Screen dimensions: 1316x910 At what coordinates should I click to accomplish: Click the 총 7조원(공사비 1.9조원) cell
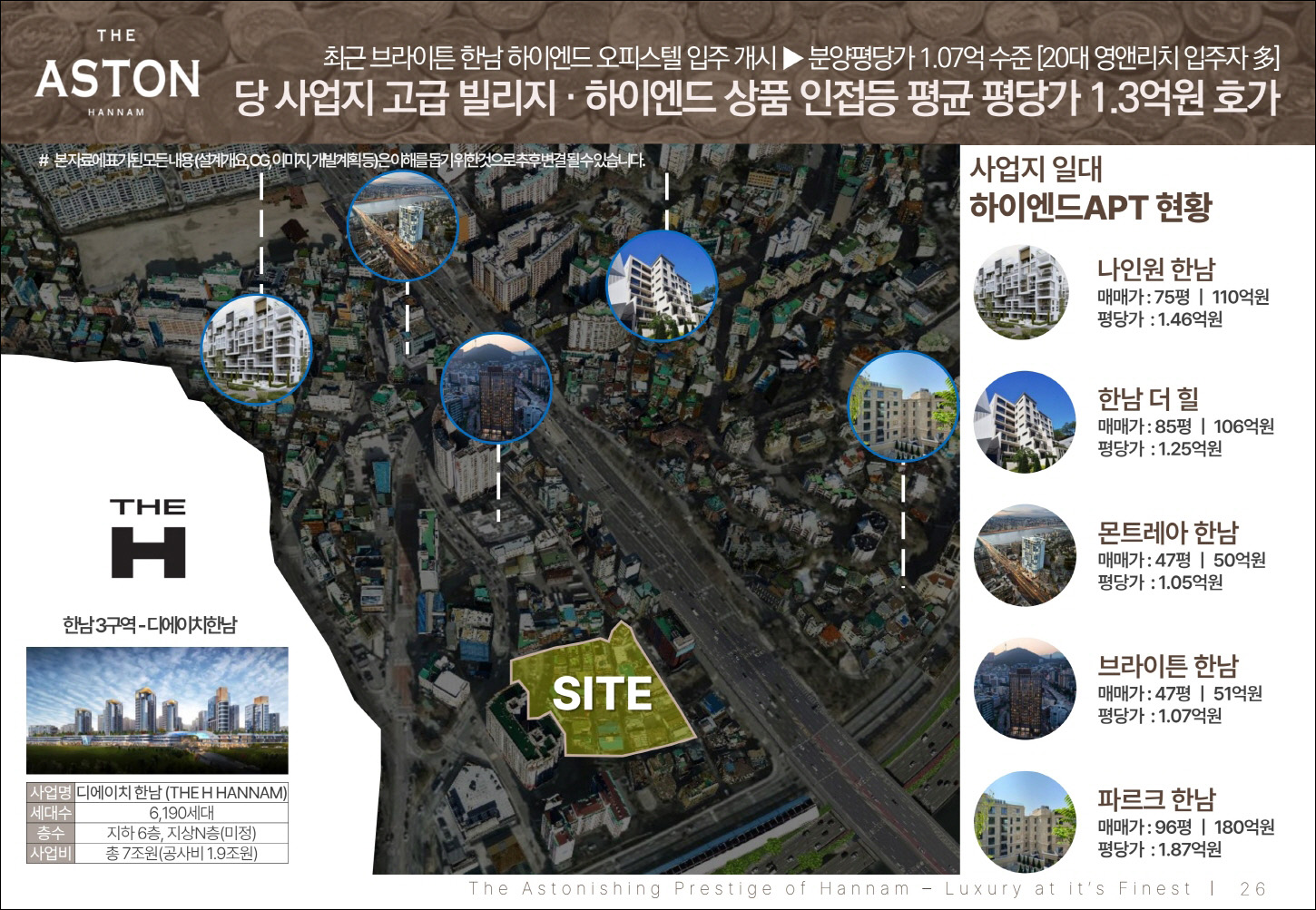(181, 853)
